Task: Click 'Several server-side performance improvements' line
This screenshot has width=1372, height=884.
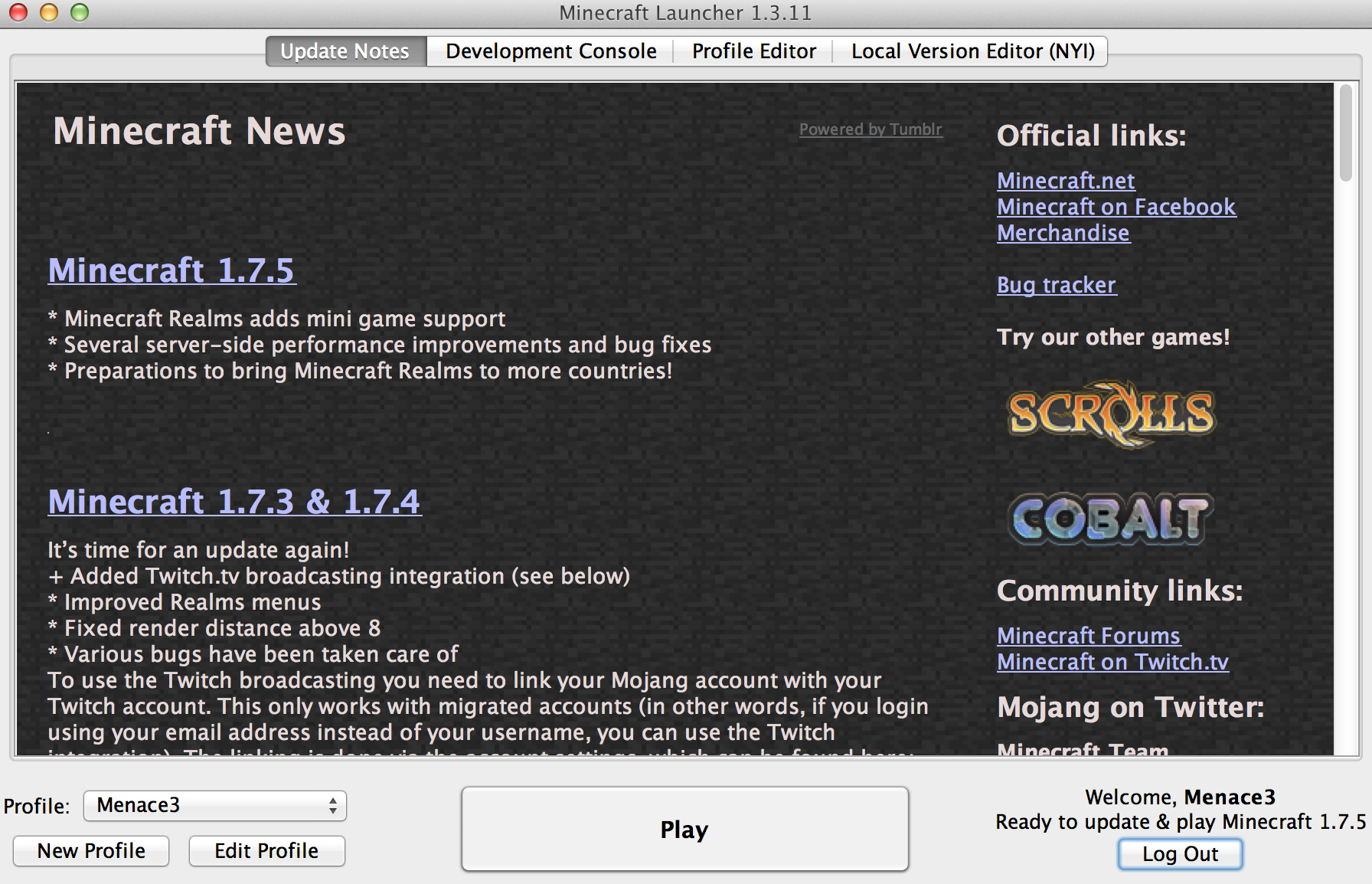Action: pyautogui.click(x=380, y=345)
